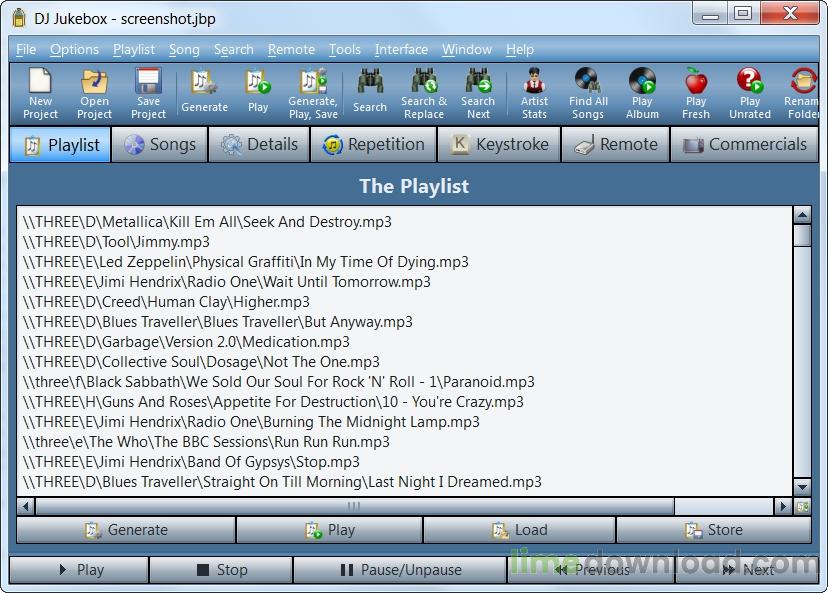Switch to the Repetition tab
Viewport: 828px width, 593px height.
(x=374, y=145)
